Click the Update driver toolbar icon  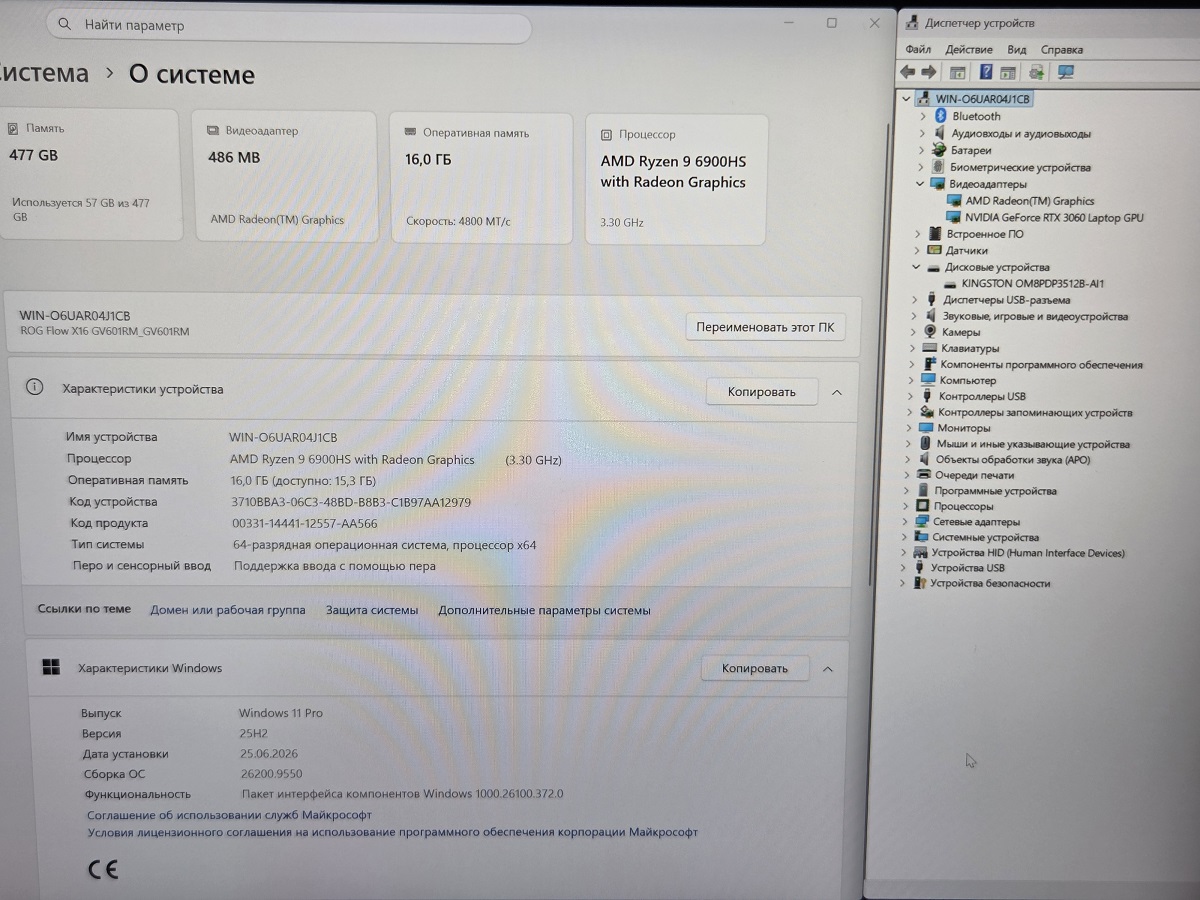click(x=1036, y=72)
